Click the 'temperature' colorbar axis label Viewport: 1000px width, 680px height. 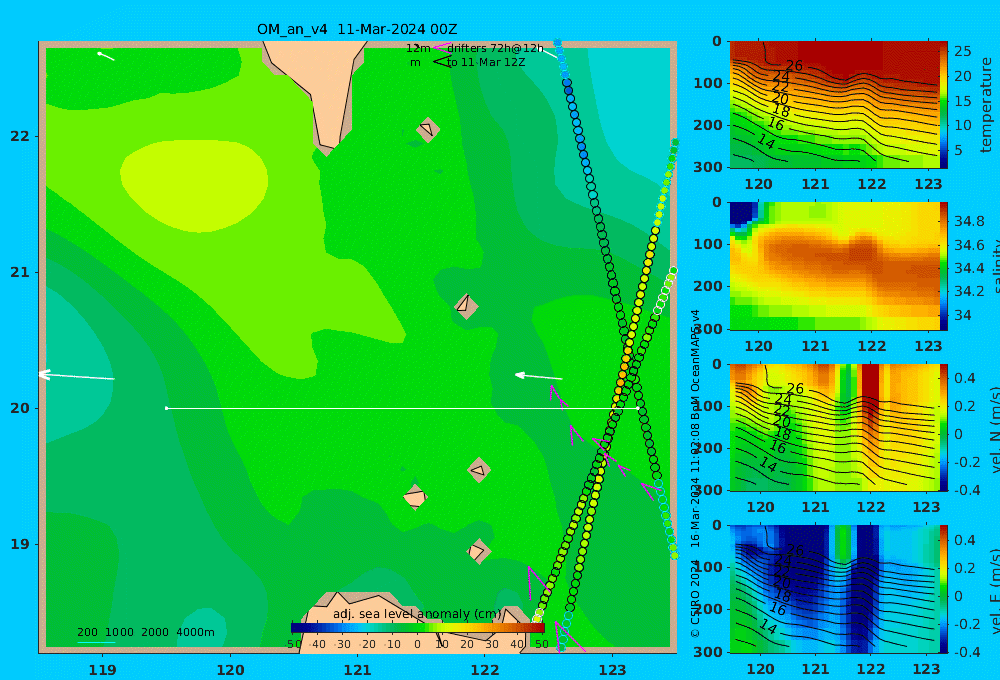click(x=987, y=105)
